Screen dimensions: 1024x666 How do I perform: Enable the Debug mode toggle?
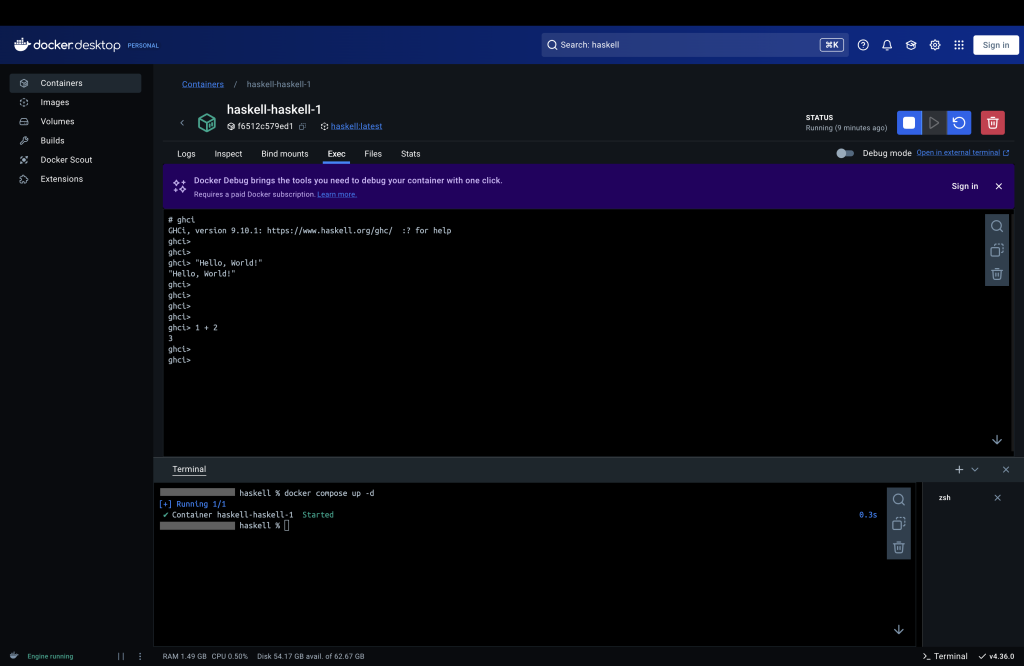click(x=845, y=153)
